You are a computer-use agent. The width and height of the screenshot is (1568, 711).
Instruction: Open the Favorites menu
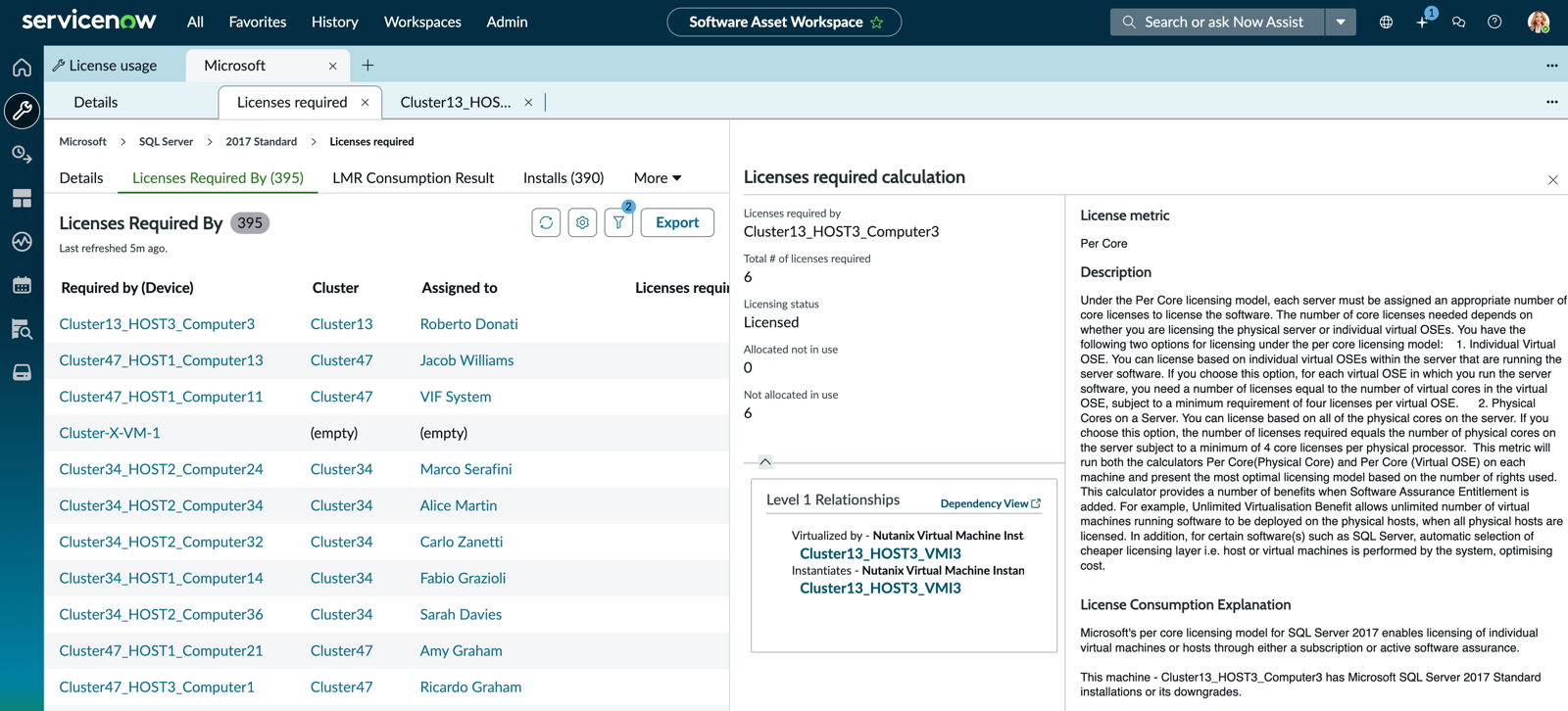tap(258, 22)
